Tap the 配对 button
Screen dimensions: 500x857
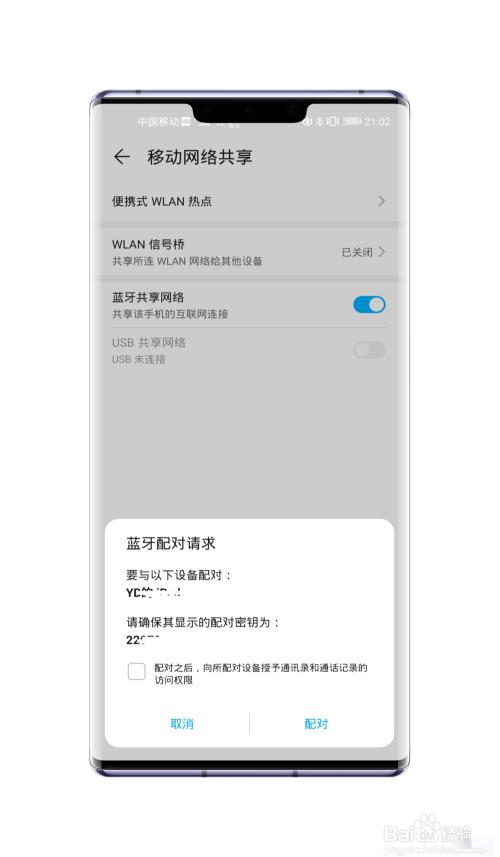click(x=316, y=724)
